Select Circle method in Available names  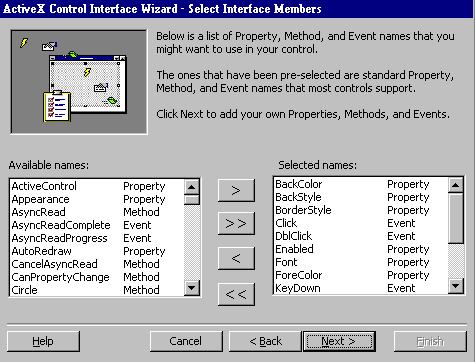97,290
